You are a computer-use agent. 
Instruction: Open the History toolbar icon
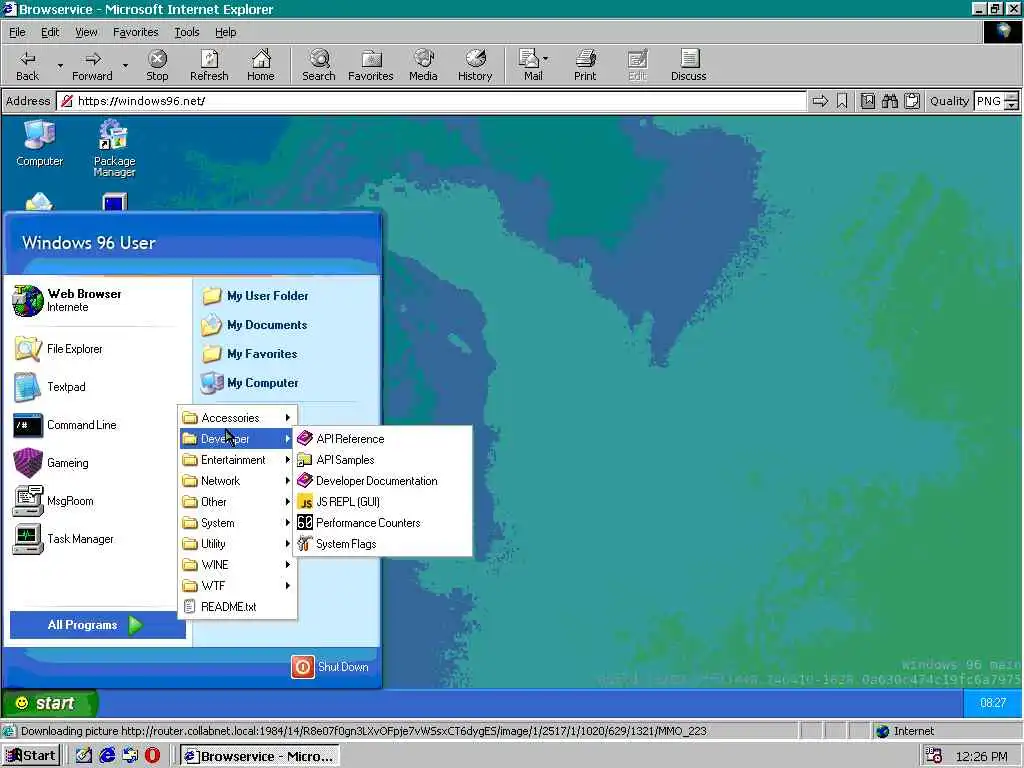tap(475, 65)
